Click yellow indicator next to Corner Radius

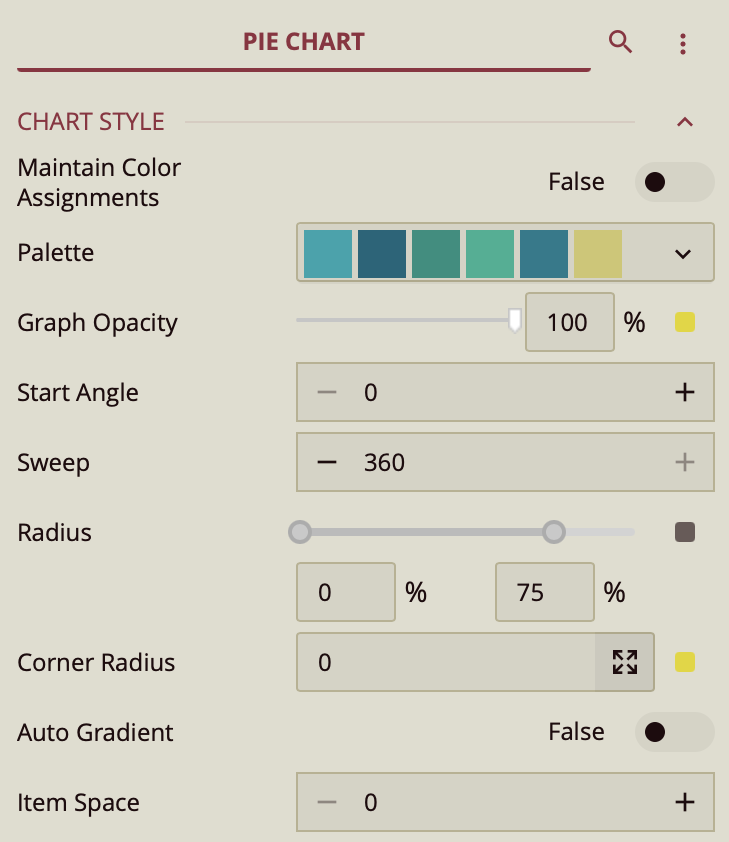(685, 662)
